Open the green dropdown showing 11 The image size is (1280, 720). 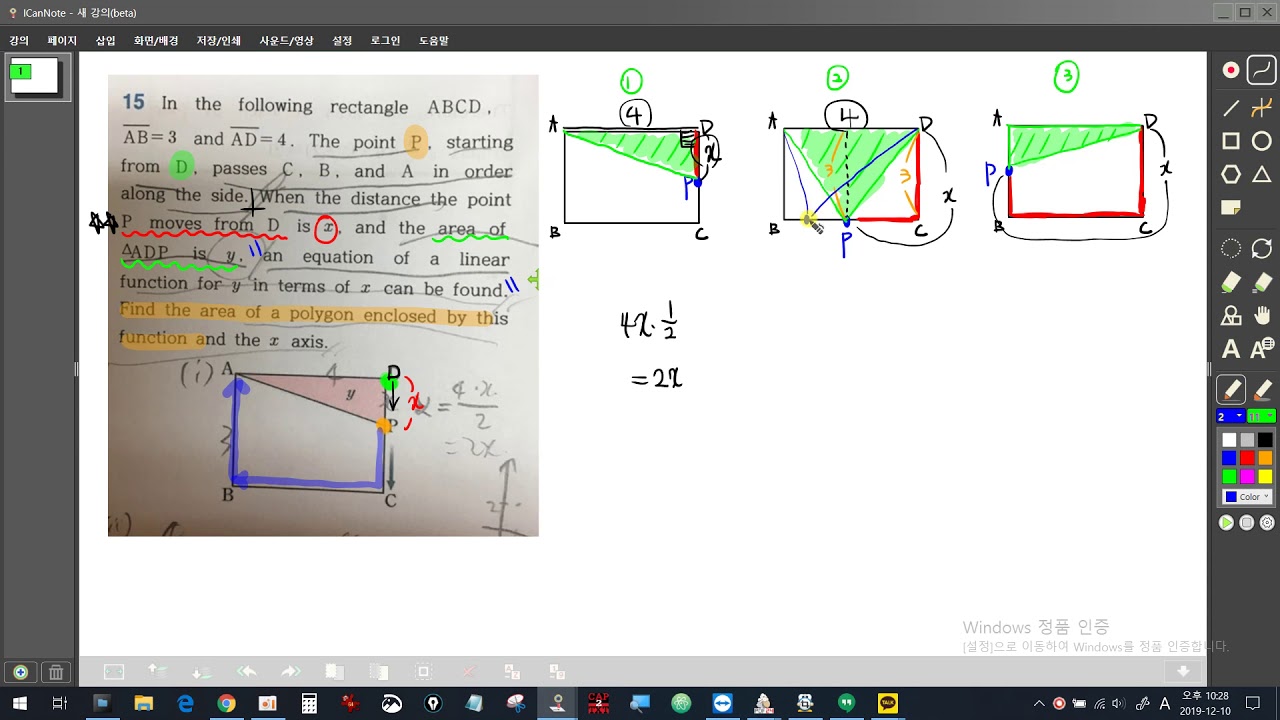pos(1262,416)
